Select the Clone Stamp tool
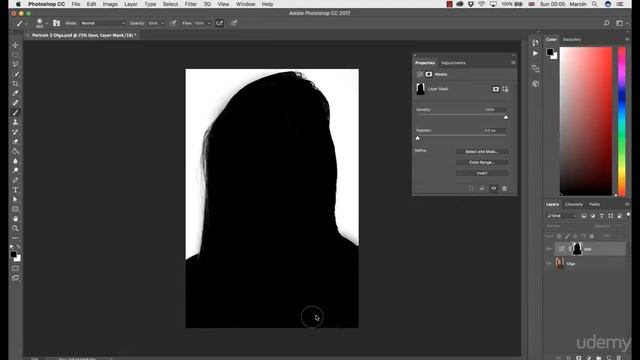640x360 pixels. pyautogui.click(x=16, y=122)
